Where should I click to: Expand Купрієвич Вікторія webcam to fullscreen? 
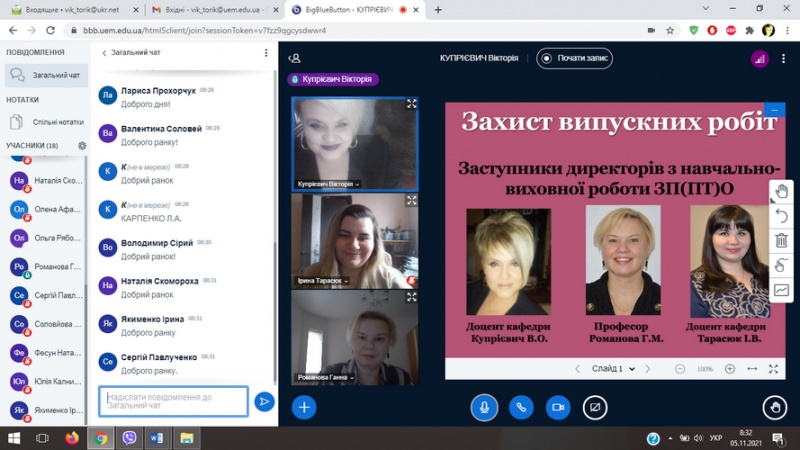[x=412, y=104]
